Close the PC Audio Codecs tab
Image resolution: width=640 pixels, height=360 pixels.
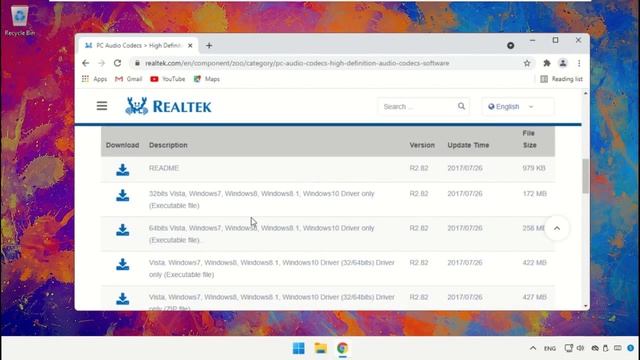click(190, 46)
